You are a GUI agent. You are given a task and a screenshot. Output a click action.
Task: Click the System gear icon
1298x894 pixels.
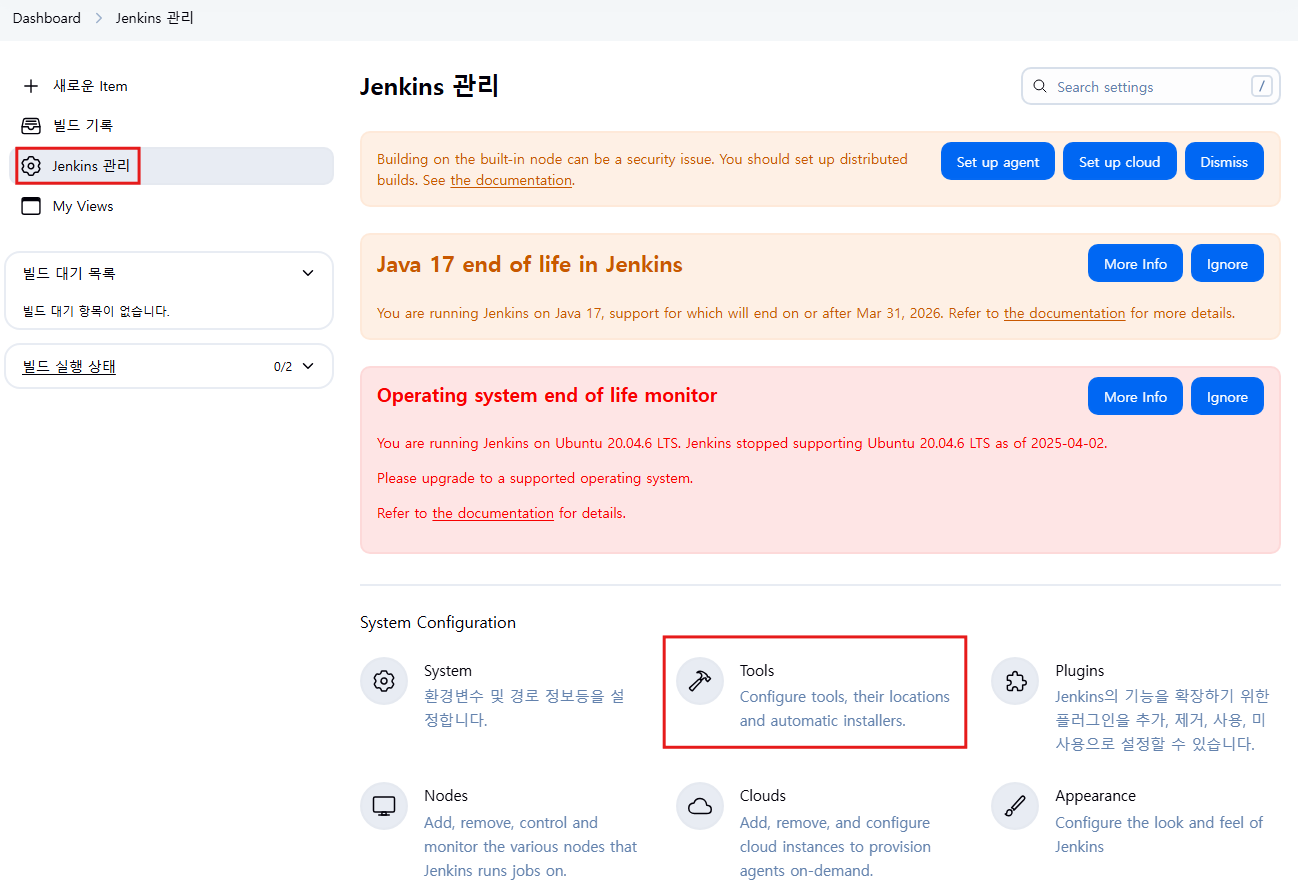pos(384,681)
